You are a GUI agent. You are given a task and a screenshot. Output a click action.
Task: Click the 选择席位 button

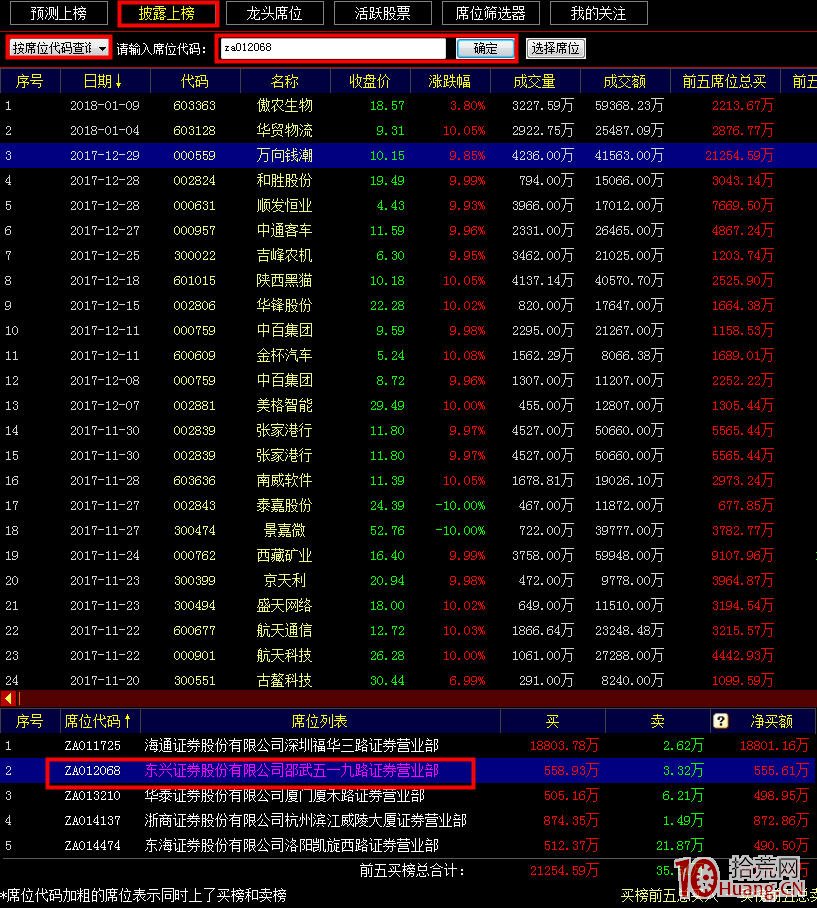[x=556, y=49]
